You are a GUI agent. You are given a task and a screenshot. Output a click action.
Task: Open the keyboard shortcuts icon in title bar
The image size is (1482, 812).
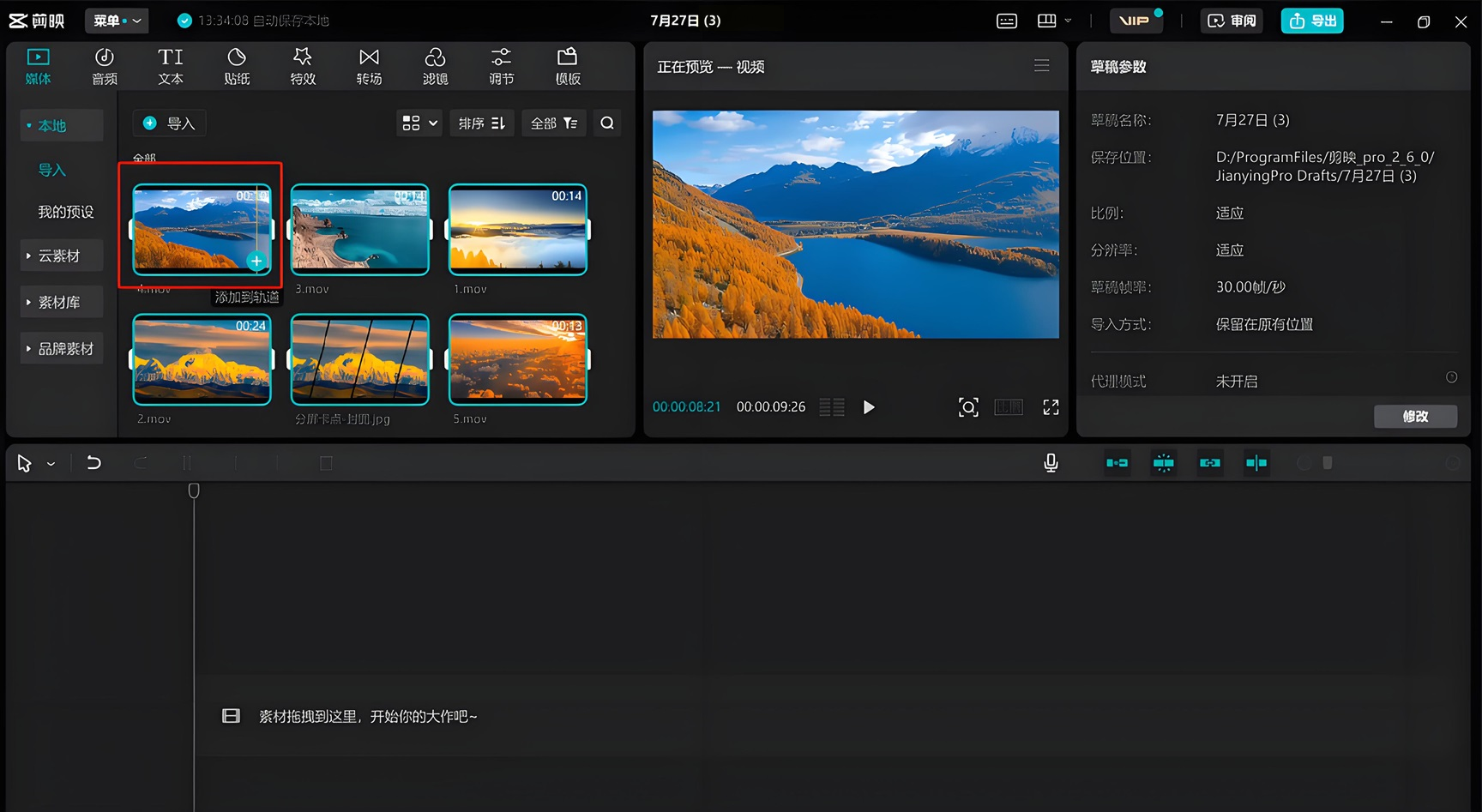tap(1007, 21)
